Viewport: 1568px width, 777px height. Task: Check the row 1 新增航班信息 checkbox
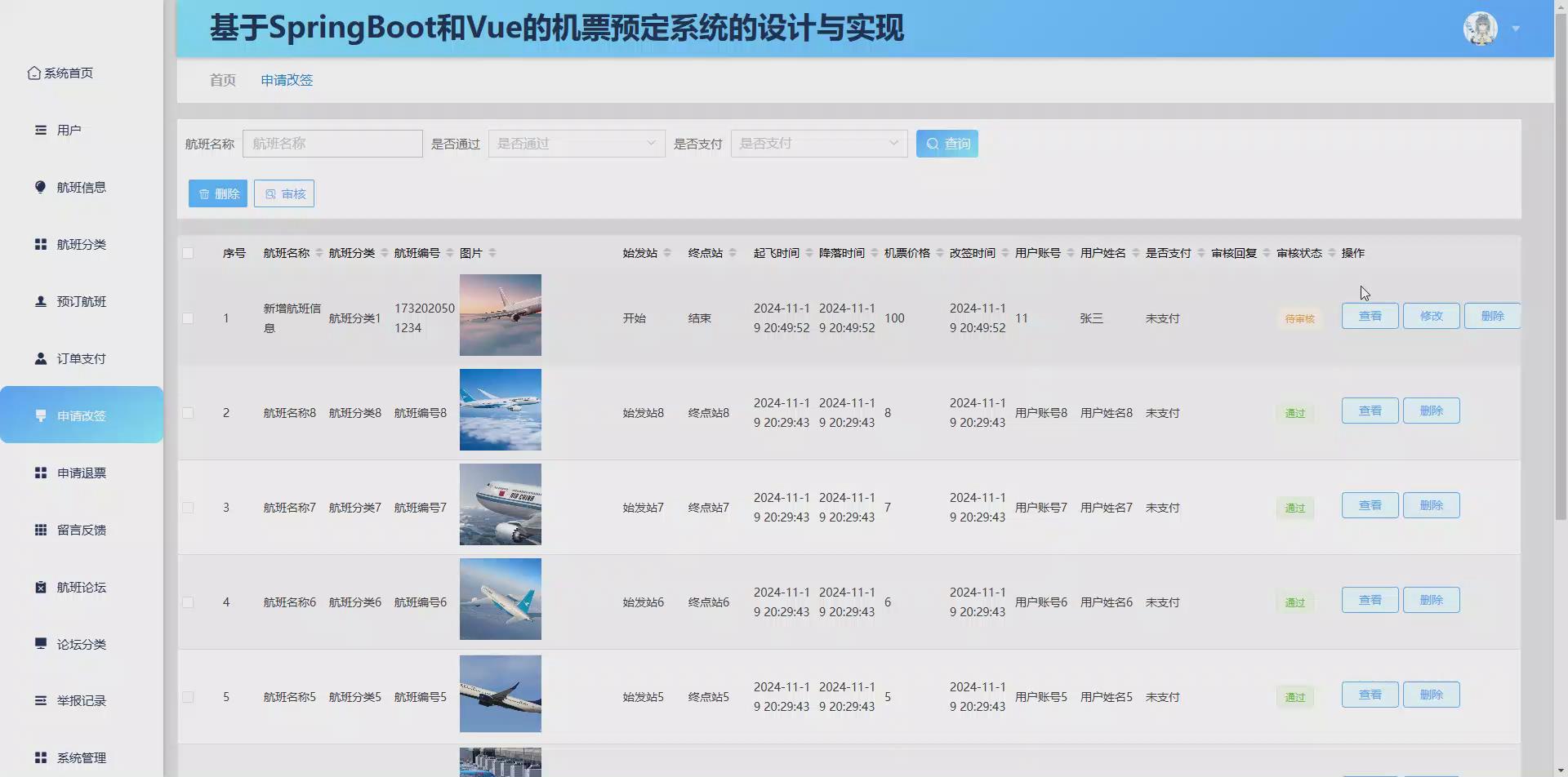coord(188,318)
